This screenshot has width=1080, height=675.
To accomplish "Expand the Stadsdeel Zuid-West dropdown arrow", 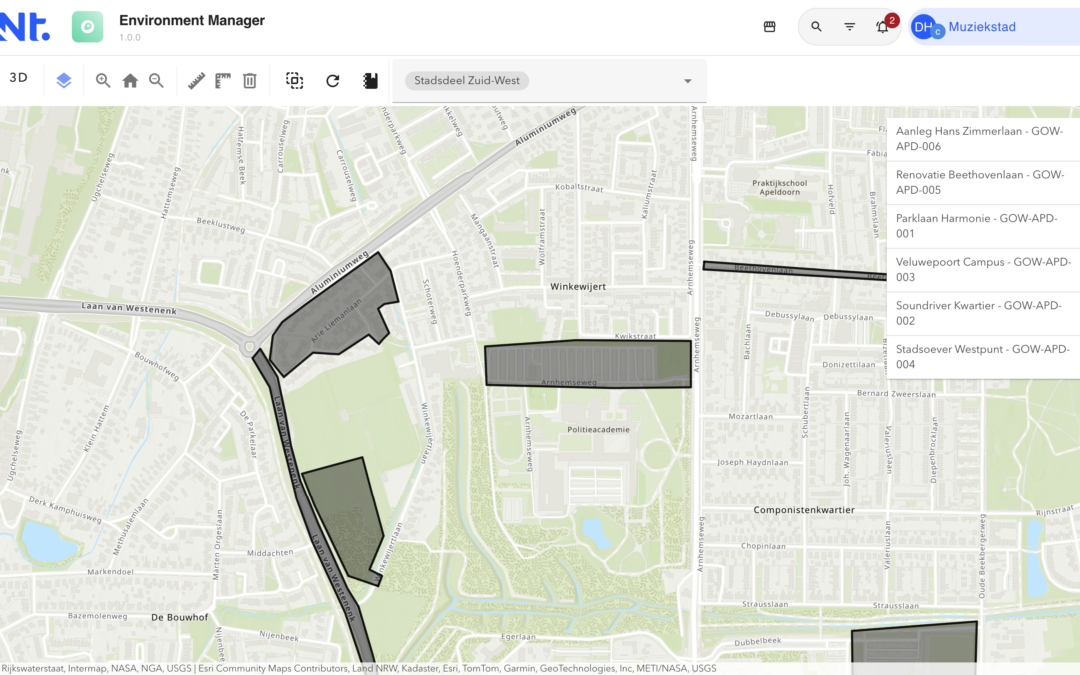I will click(687, 81).
